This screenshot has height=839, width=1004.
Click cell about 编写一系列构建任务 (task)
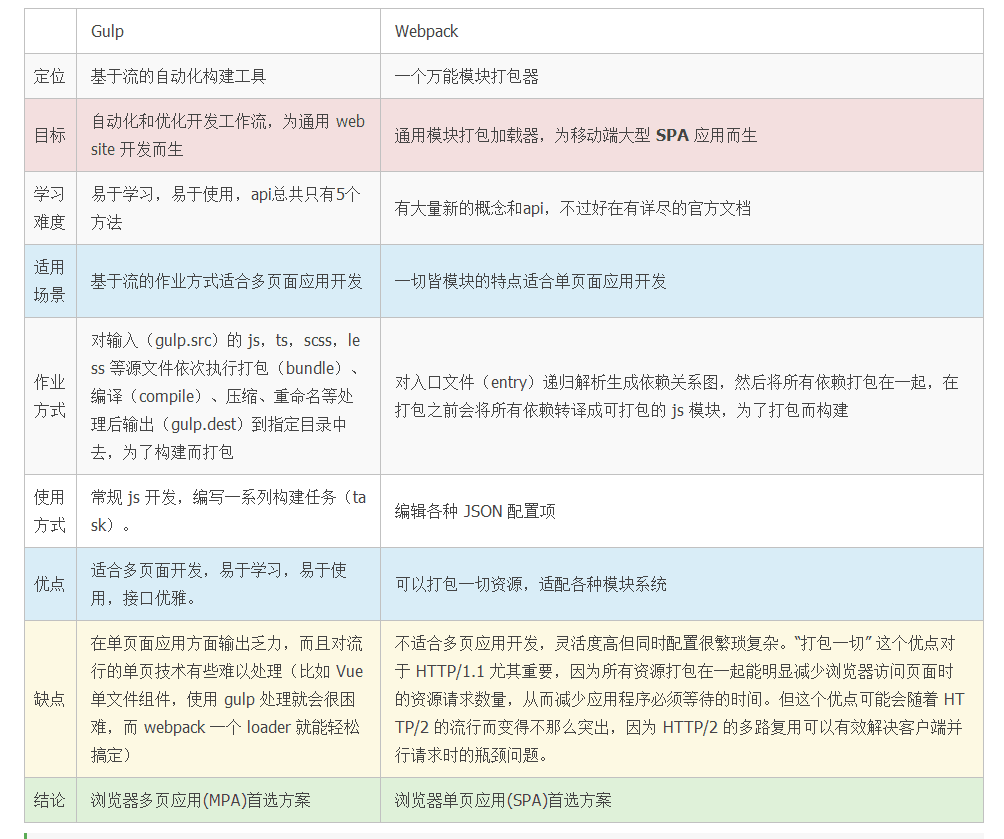coord(228,511)
